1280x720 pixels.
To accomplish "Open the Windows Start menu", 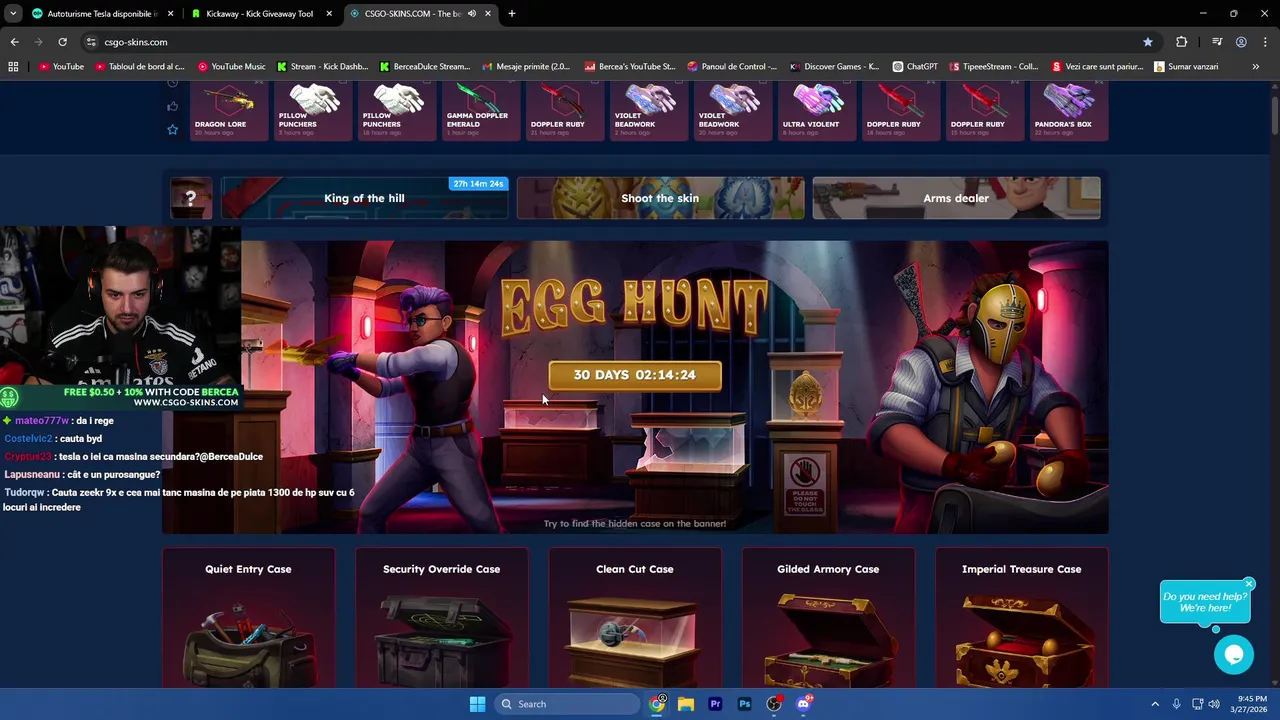I will pos(477,704).
